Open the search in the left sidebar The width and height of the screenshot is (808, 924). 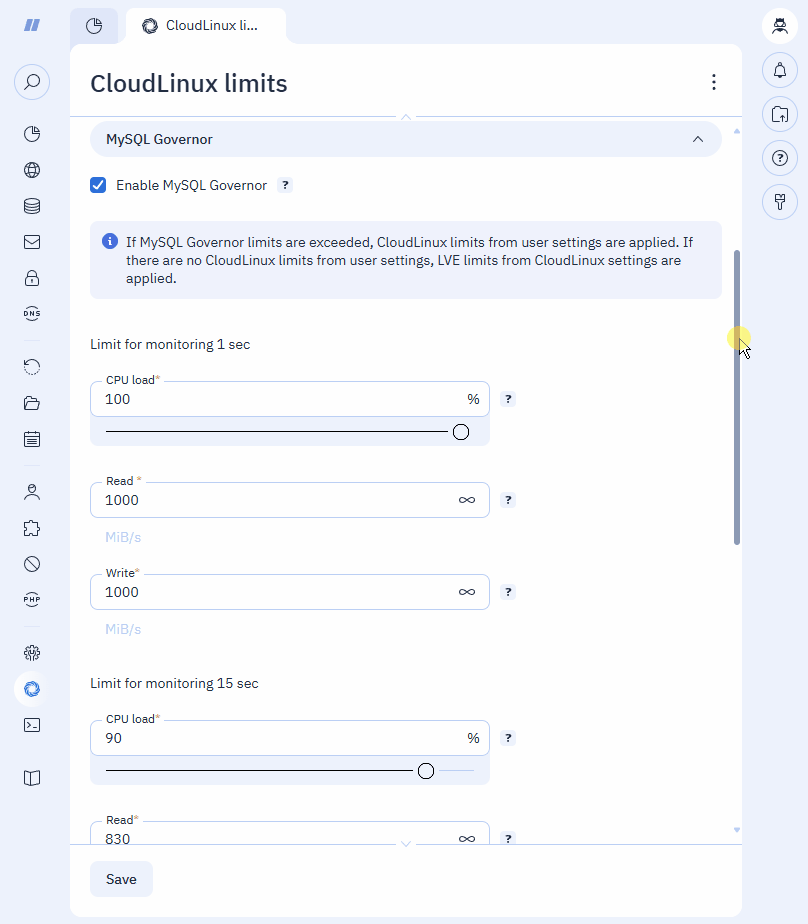[x=32, y=82]
